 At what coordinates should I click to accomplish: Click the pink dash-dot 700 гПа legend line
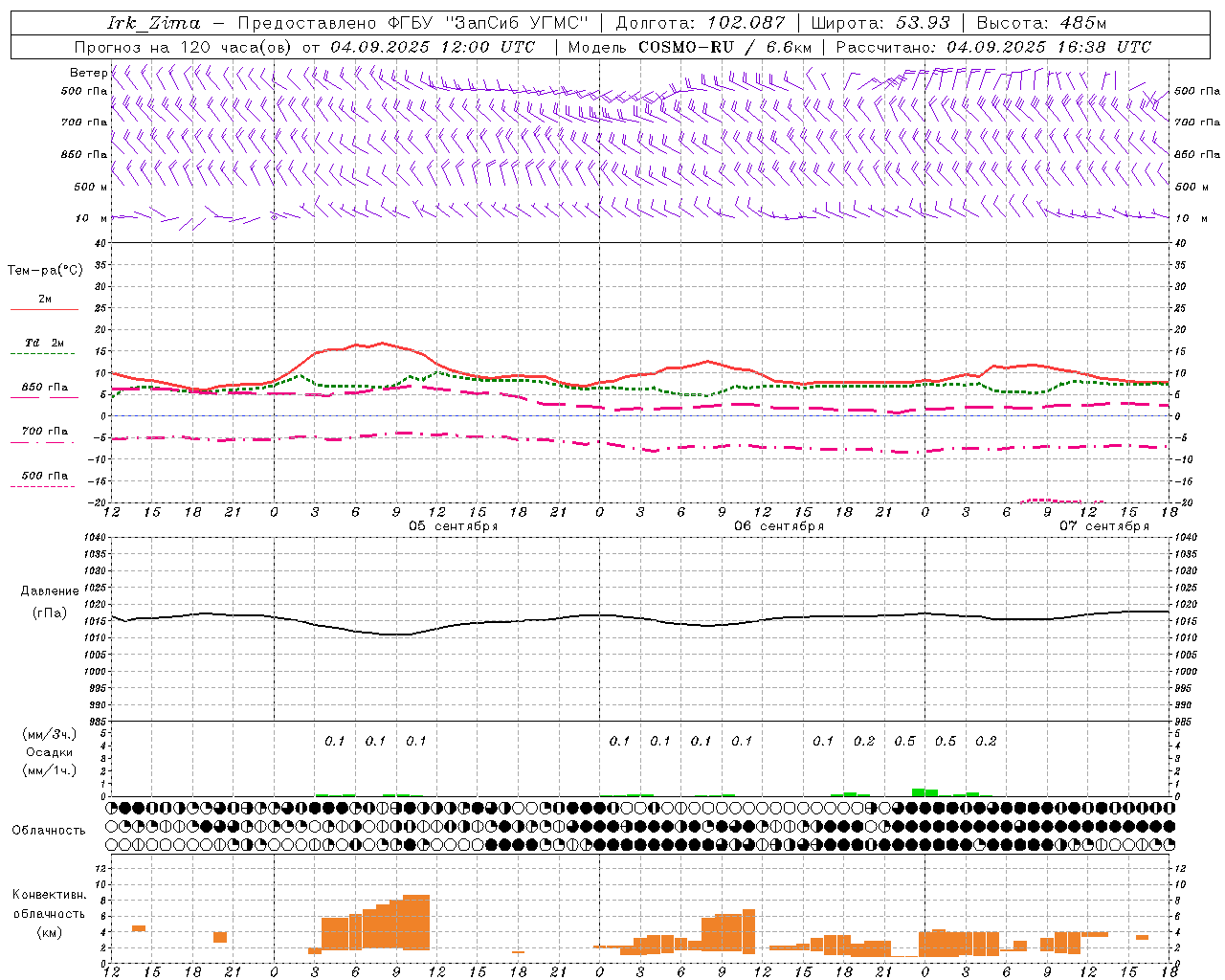(42, 443)
